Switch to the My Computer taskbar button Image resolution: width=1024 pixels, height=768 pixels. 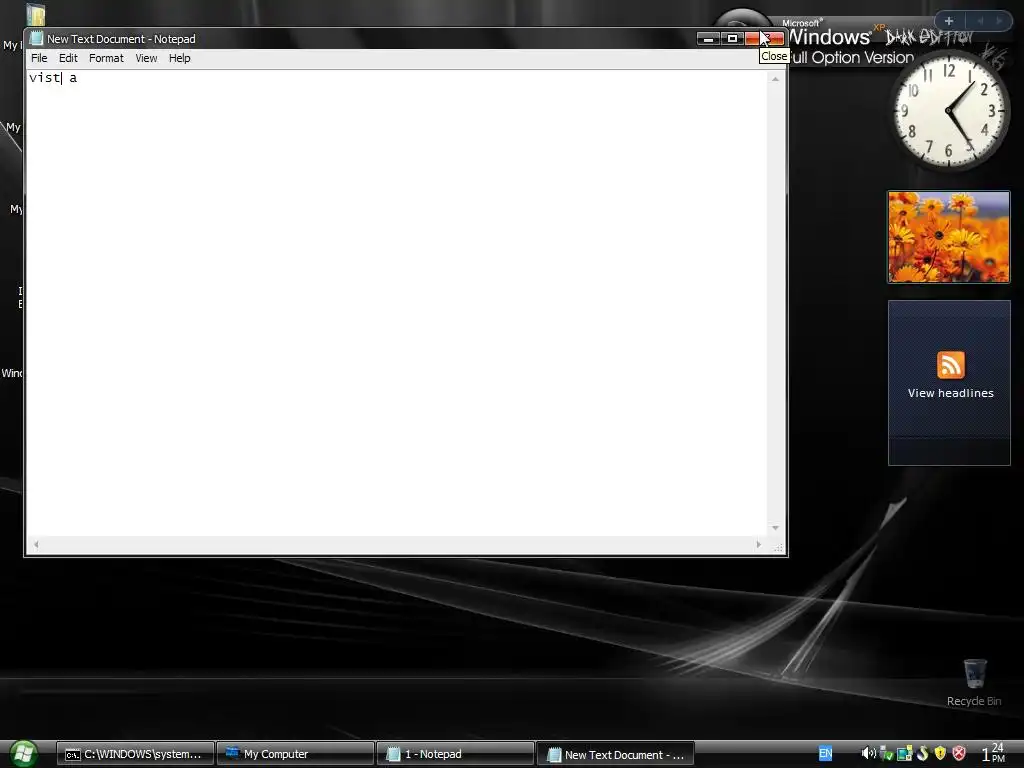pyautogui.click(x=296, y=754)
